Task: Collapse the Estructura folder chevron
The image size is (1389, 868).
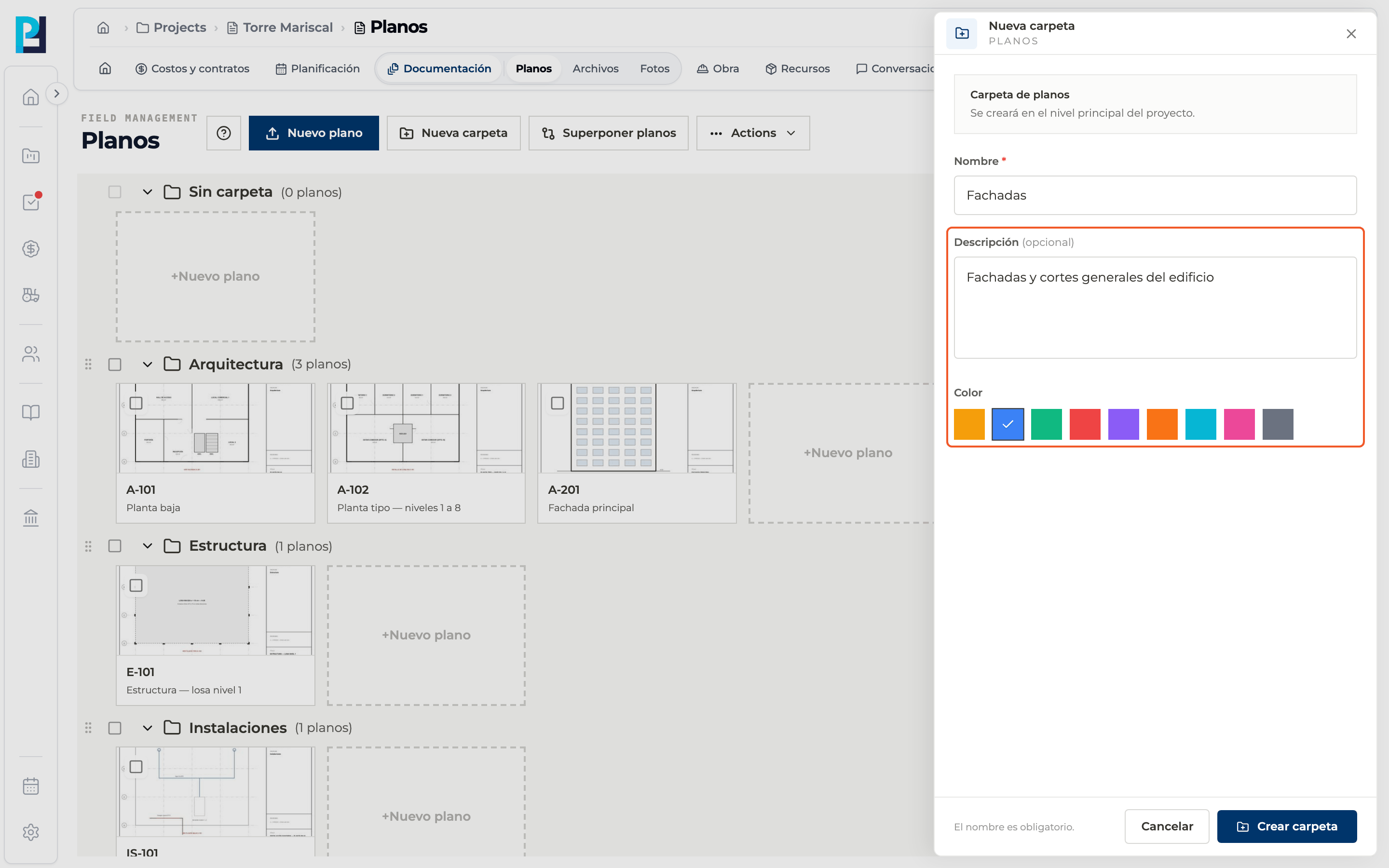Action: pos(148,546)
